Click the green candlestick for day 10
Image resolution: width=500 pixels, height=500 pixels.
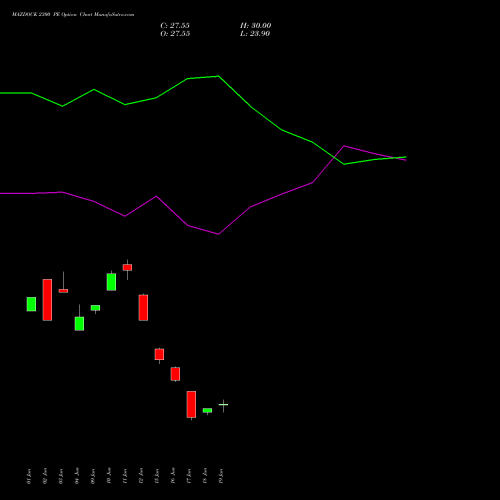(111, 282)
